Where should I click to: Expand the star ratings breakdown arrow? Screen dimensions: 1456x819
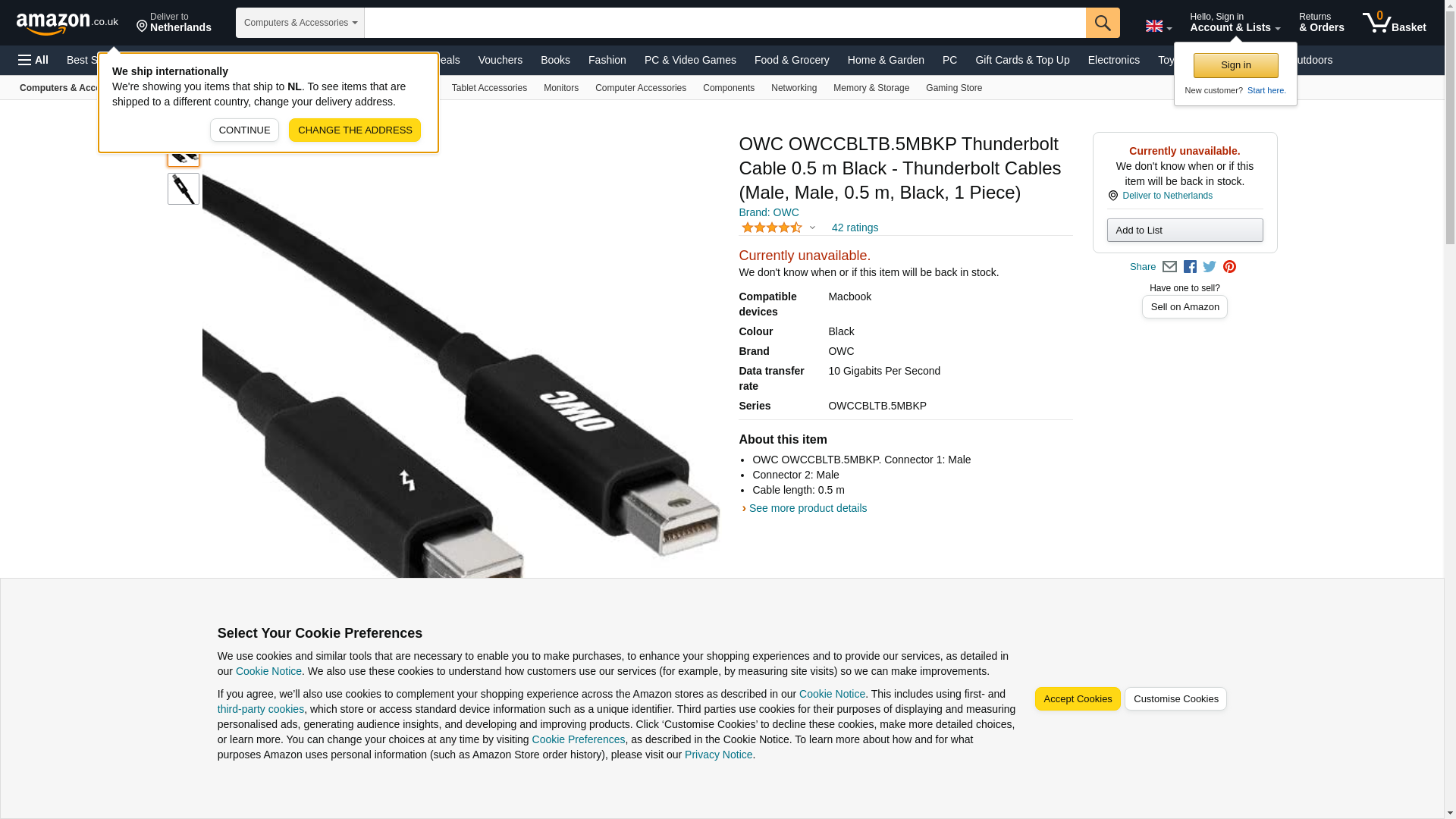click(x=812, y=227)
